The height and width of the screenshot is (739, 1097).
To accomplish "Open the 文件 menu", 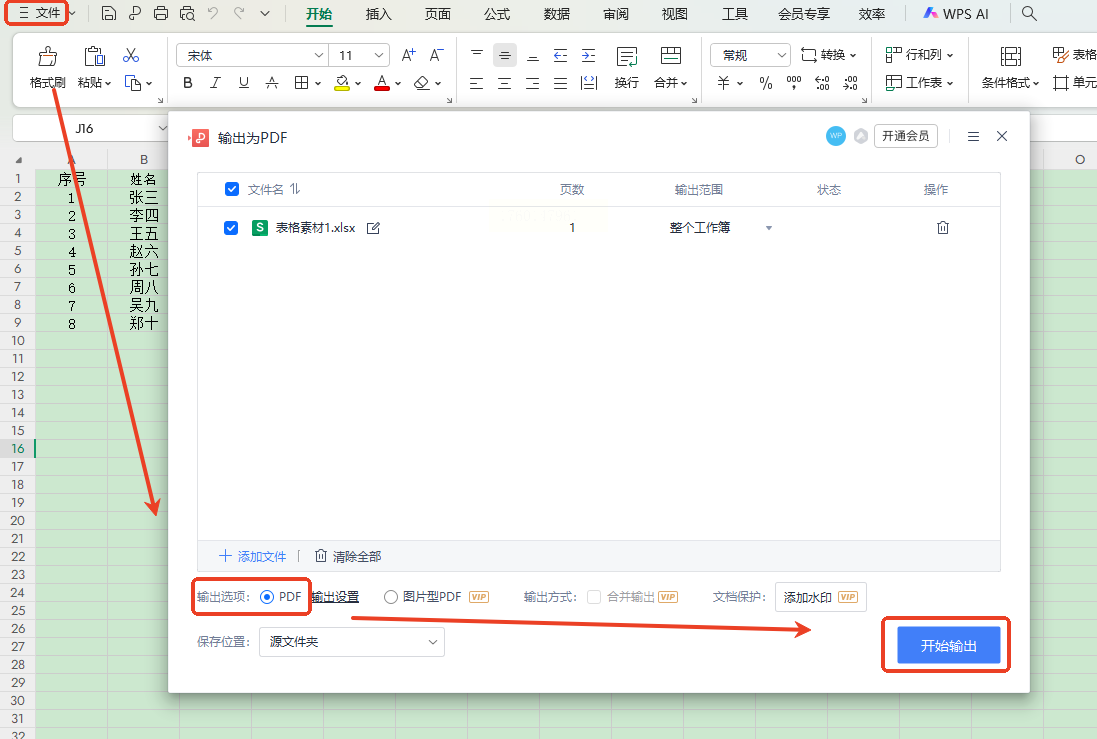I will click(41, 14).
